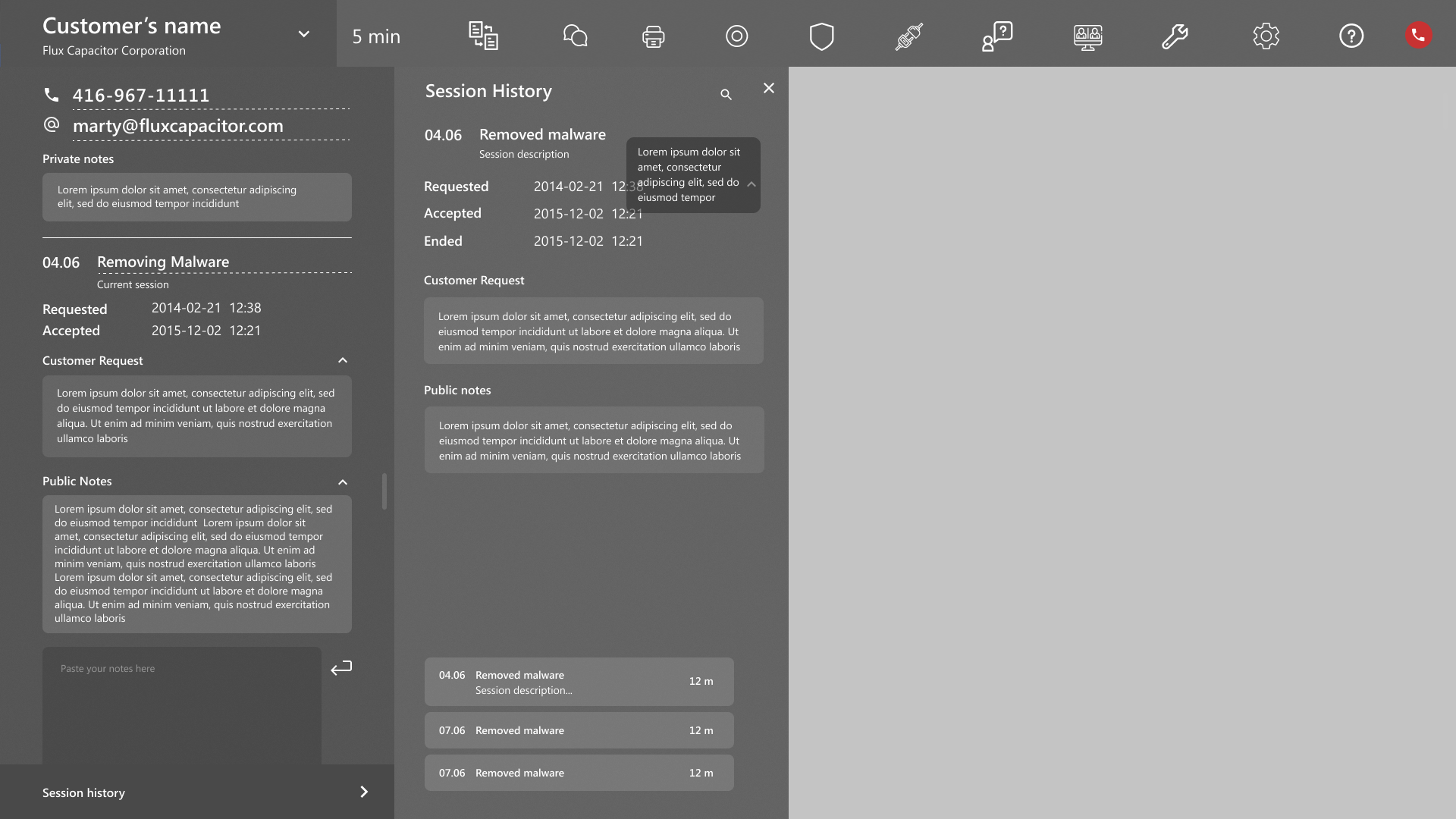Expand the Customer's name dropdown
Image resolution: width=1456 pixels, height=819 pixels.
[303, 34]
